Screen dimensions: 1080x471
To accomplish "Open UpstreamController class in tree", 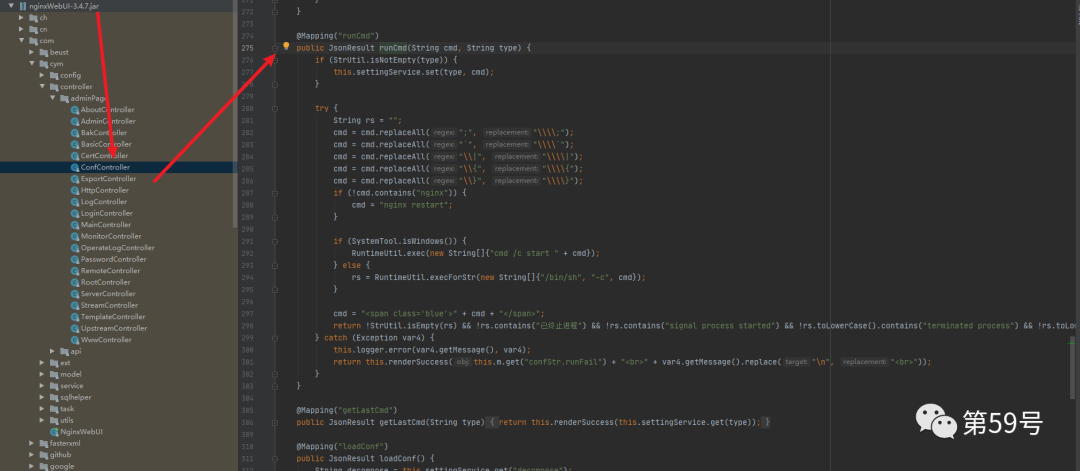I will click(x=114, y=328).
